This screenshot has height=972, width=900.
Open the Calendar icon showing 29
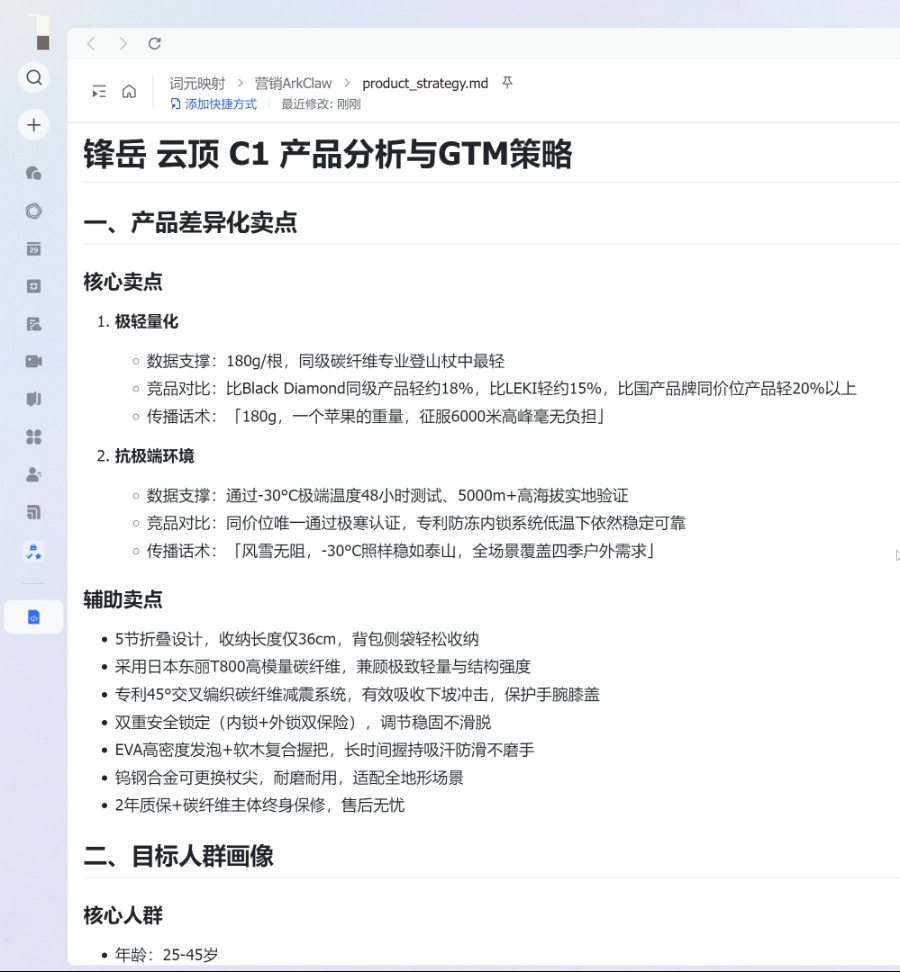(34, 249)
